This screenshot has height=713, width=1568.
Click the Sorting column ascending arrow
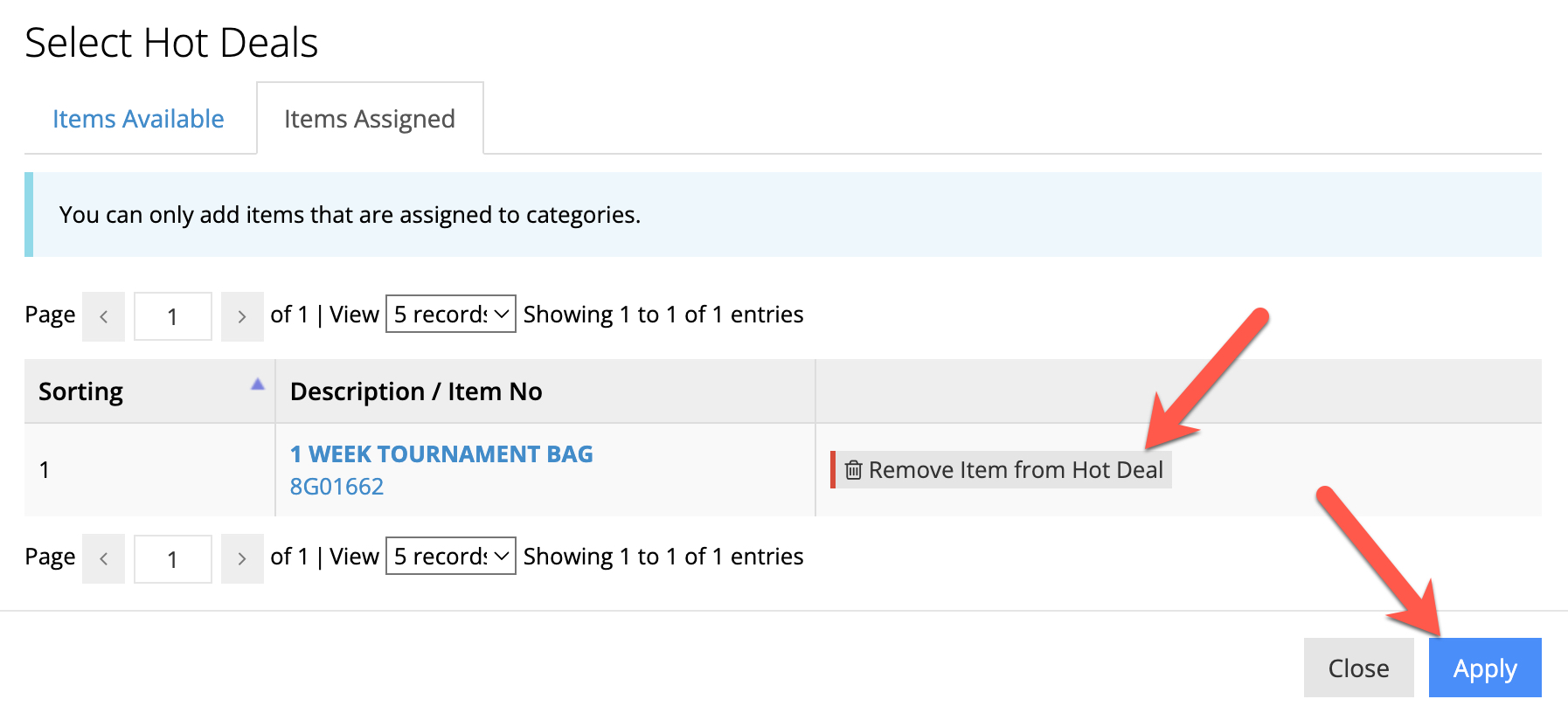click(x=257, y=384)
